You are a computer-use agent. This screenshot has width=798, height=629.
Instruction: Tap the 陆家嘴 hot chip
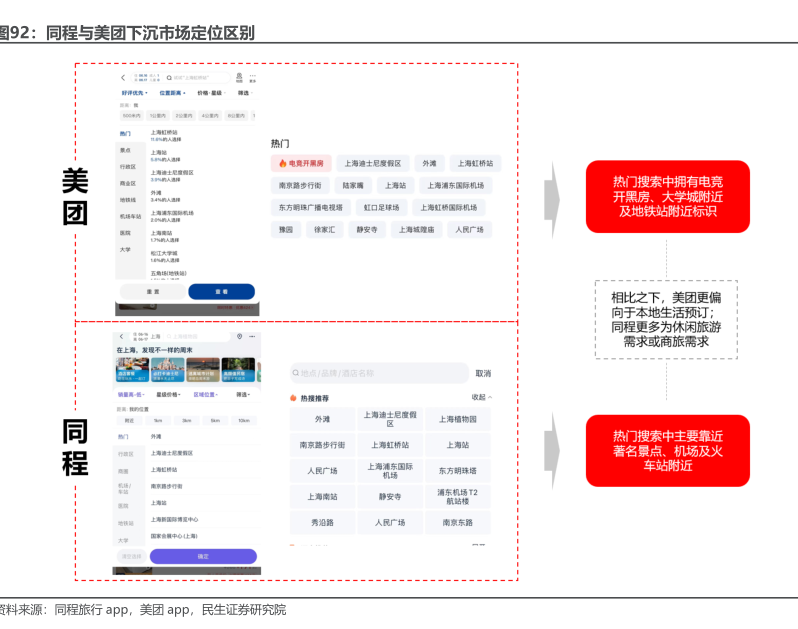(353, 186)
